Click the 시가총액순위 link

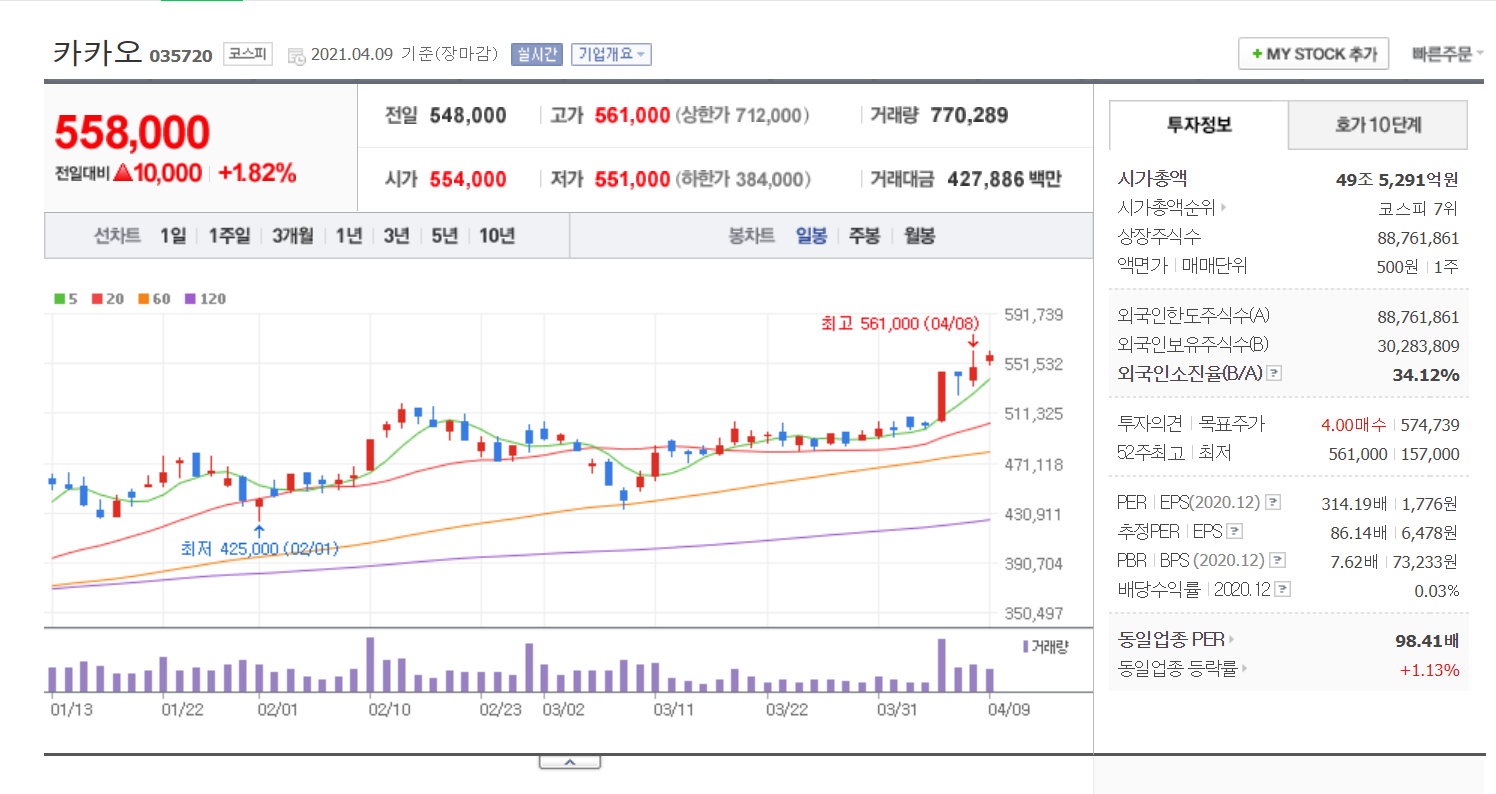tap(1166, 209)
